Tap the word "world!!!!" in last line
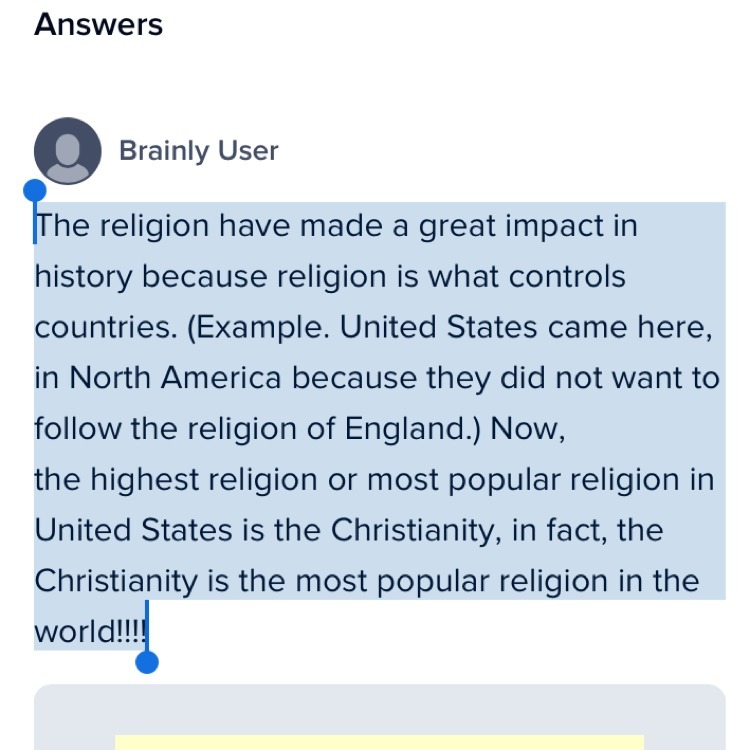 click(90, 631)
